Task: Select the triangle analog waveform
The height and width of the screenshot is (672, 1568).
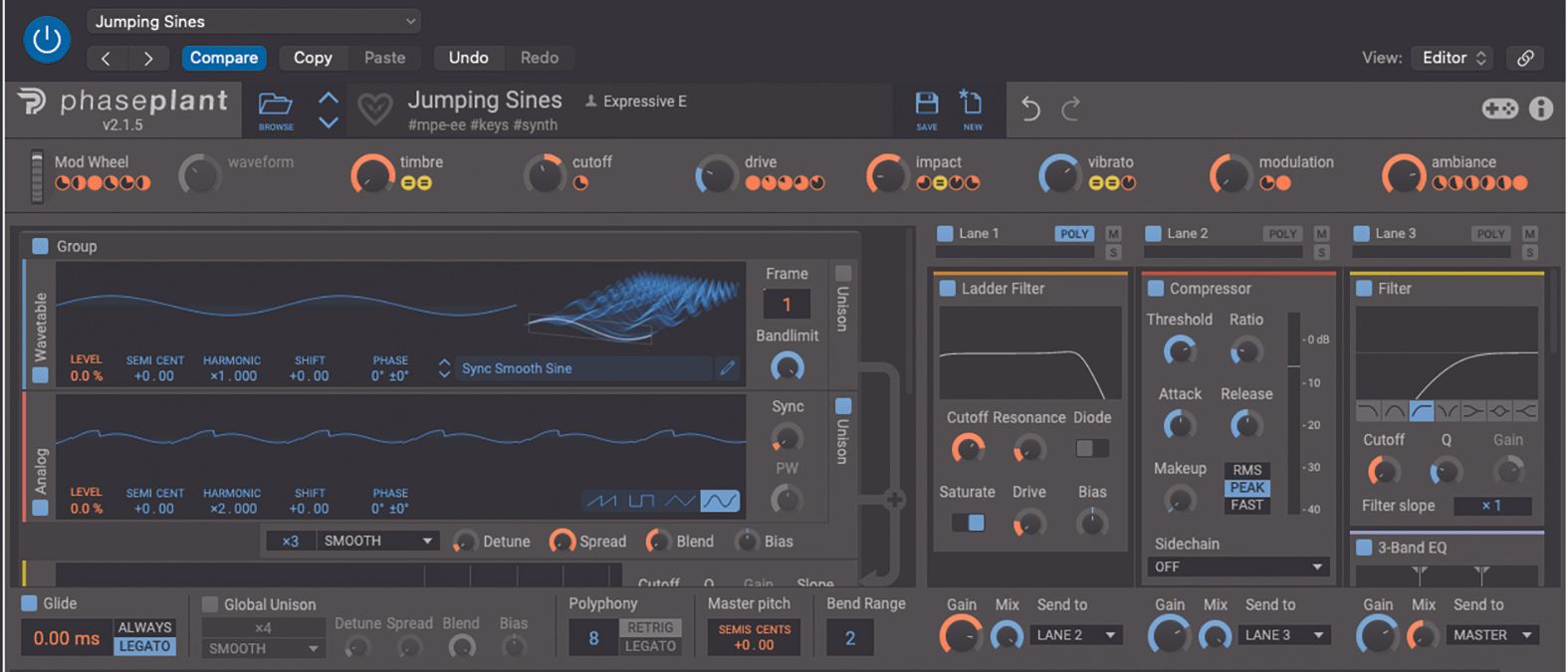Action: click(681, 501)
